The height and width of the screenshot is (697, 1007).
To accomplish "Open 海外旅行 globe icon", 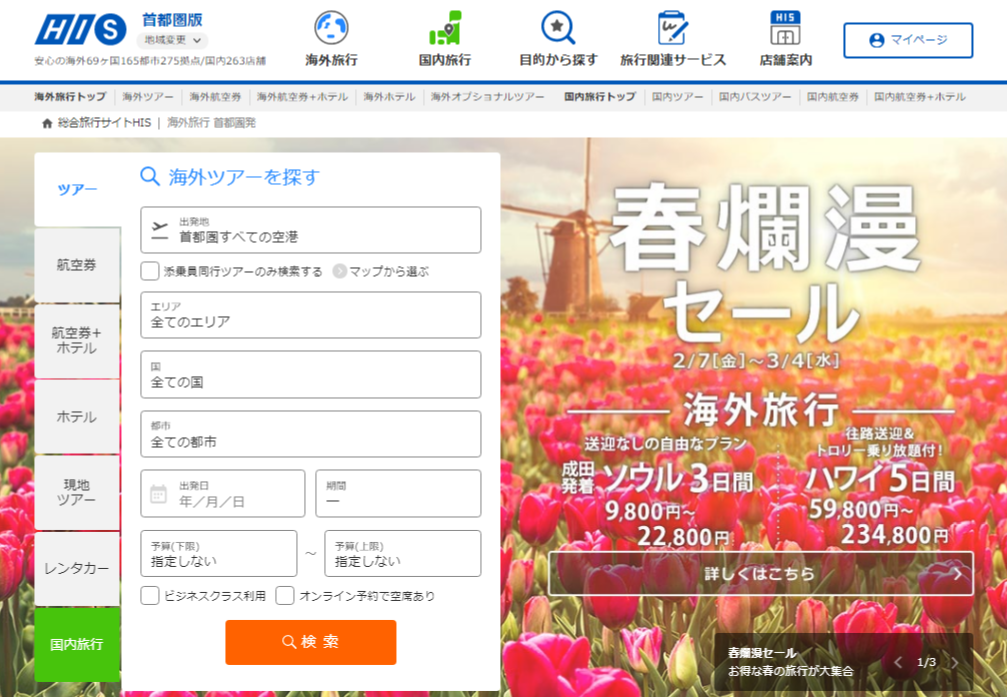I will click(331, 28).
